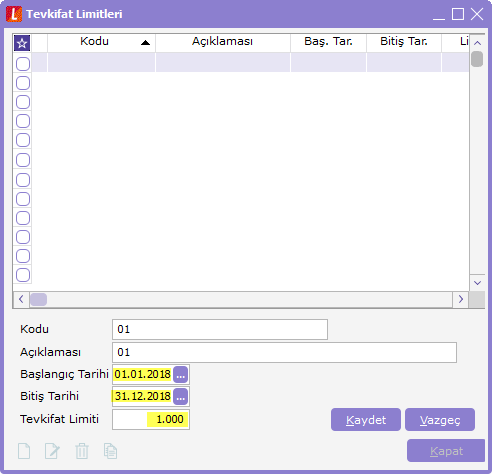Click the Tevkifat Limiti value field
This screenshot has height=474, width=492.
pos(151,419)
